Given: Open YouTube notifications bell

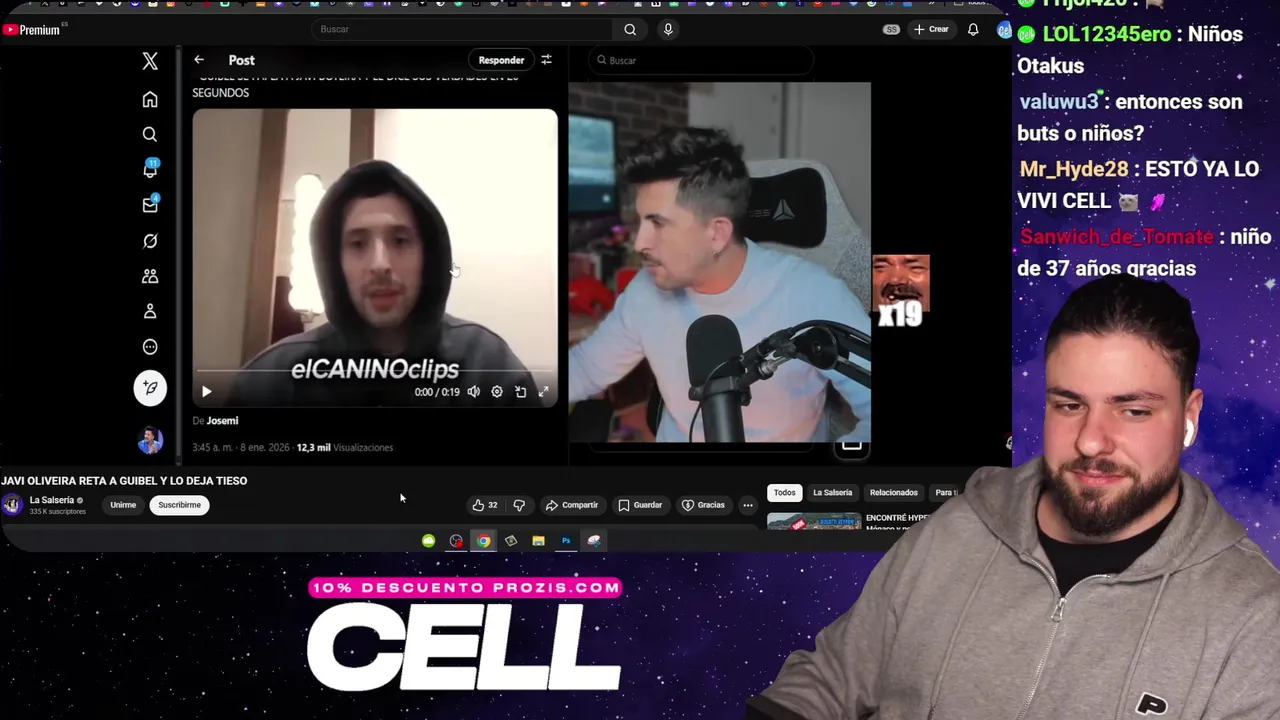Looking at the screenshot, I should tap(973, 29).
